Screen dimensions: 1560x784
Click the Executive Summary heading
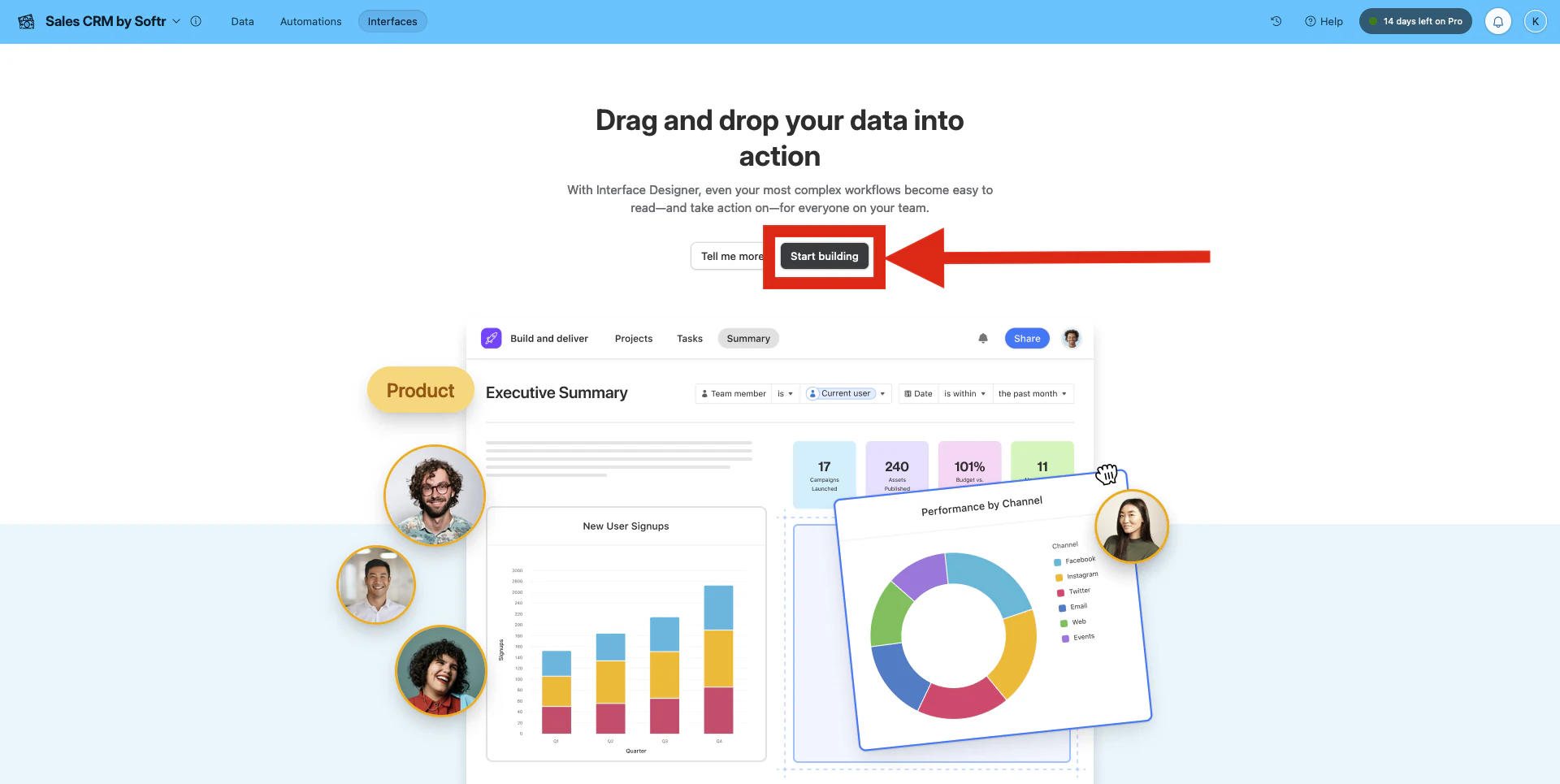point(557,393)
